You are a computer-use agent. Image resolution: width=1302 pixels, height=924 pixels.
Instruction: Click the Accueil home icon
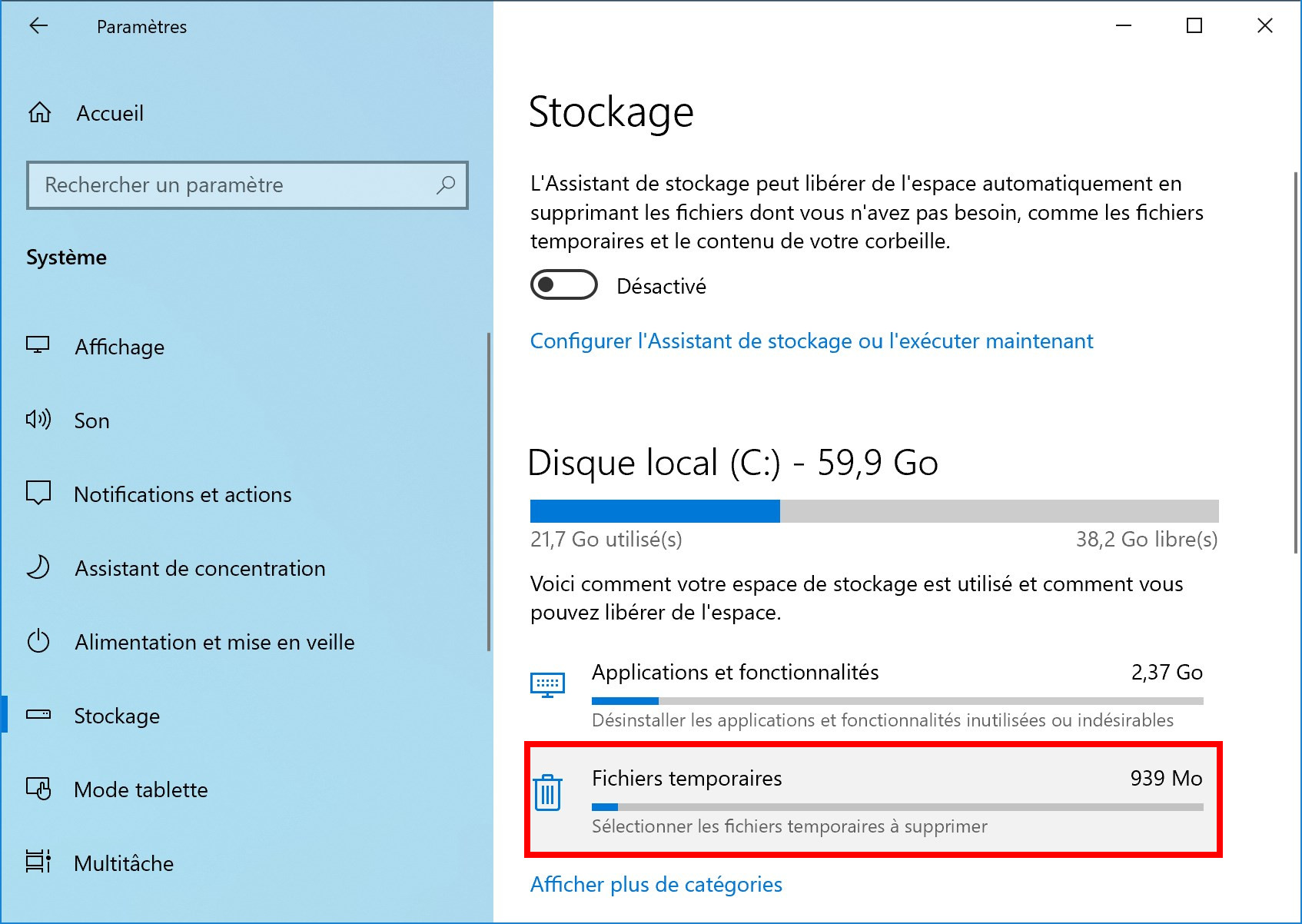(x=40, y=113)
